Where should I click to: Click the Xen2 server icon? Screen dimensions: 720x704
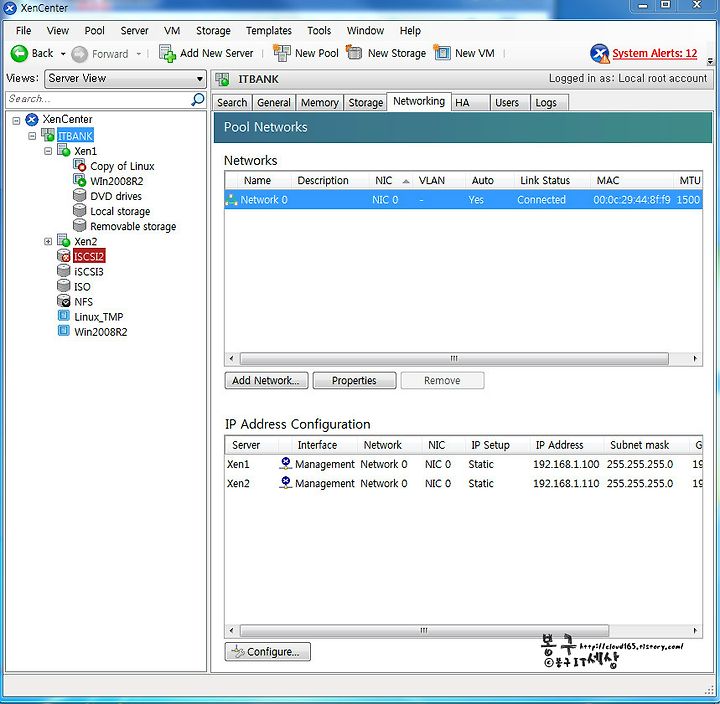pos(63,240)
